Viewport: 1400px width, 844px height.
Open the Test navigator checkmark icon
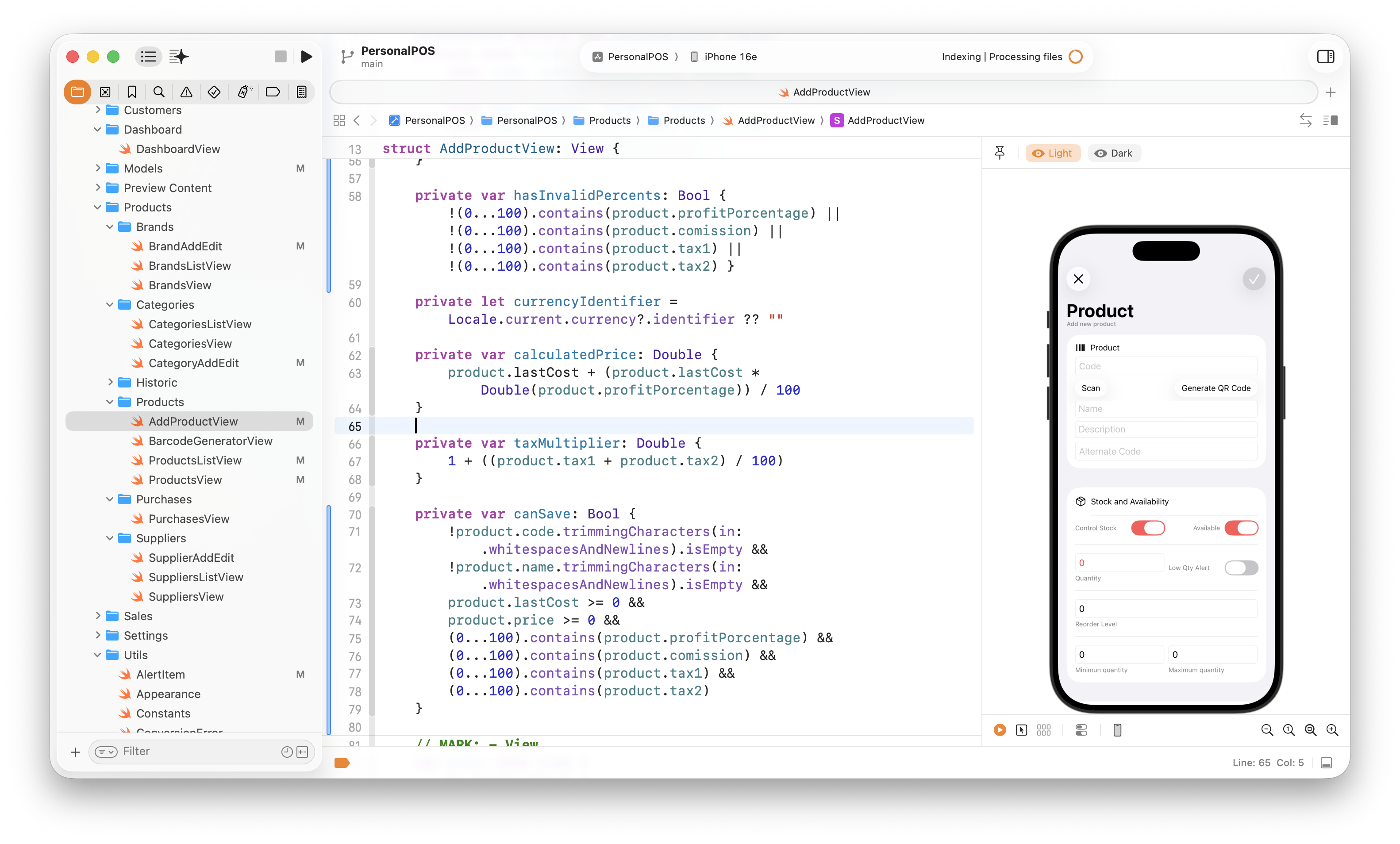(214, 92)
